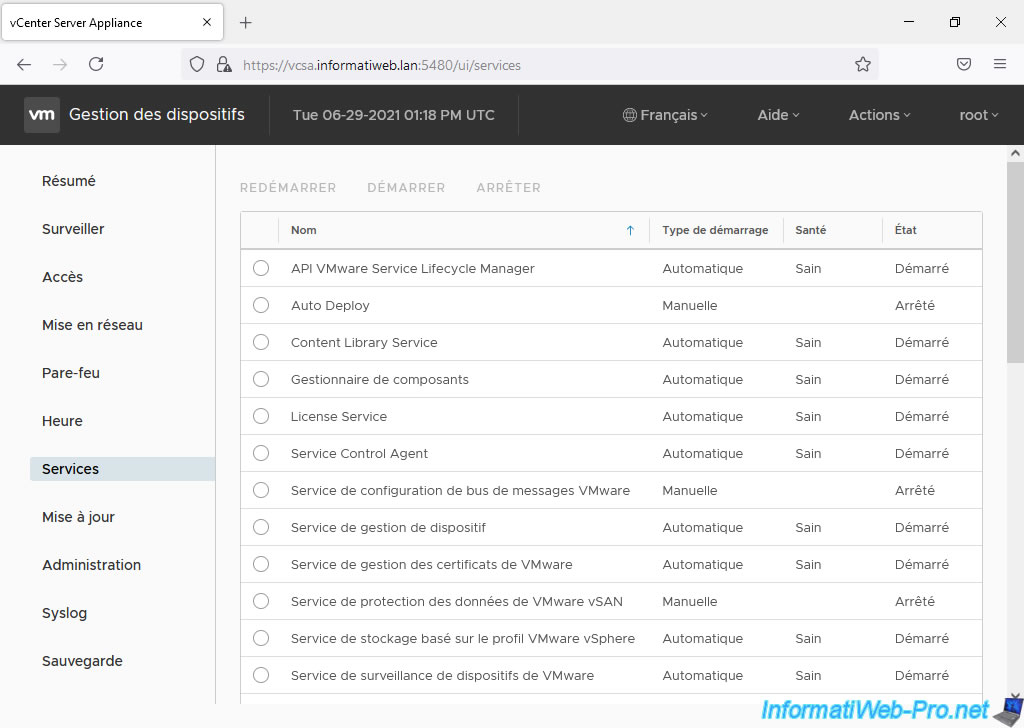The width and height of the screenshot is (1024, 728).
Task: Select the Gestionnaire de composants radio
Action: coord(261,379)
